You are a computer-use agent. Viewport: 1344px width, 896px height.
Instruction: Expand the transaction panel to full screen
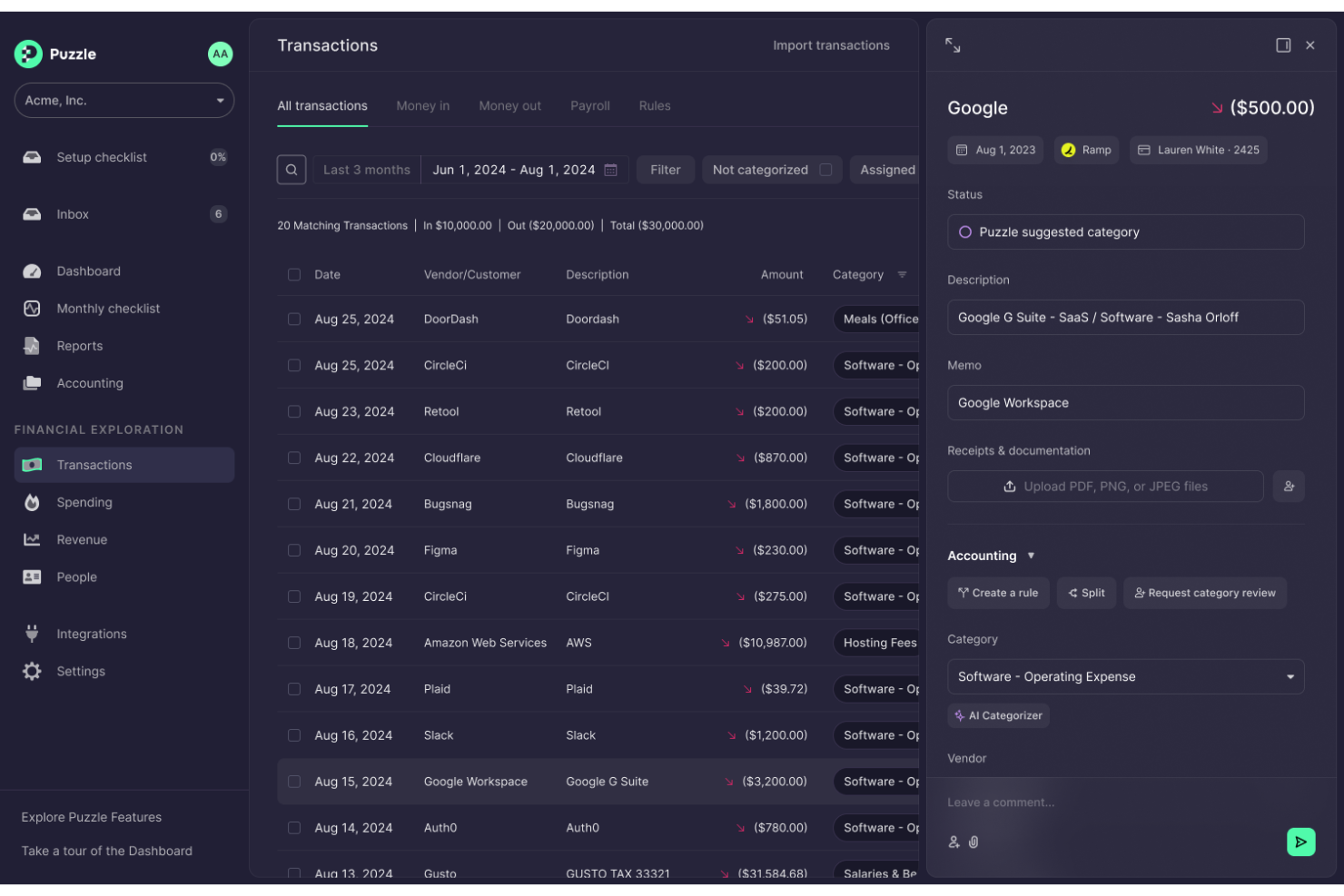(x=952, y=44)
